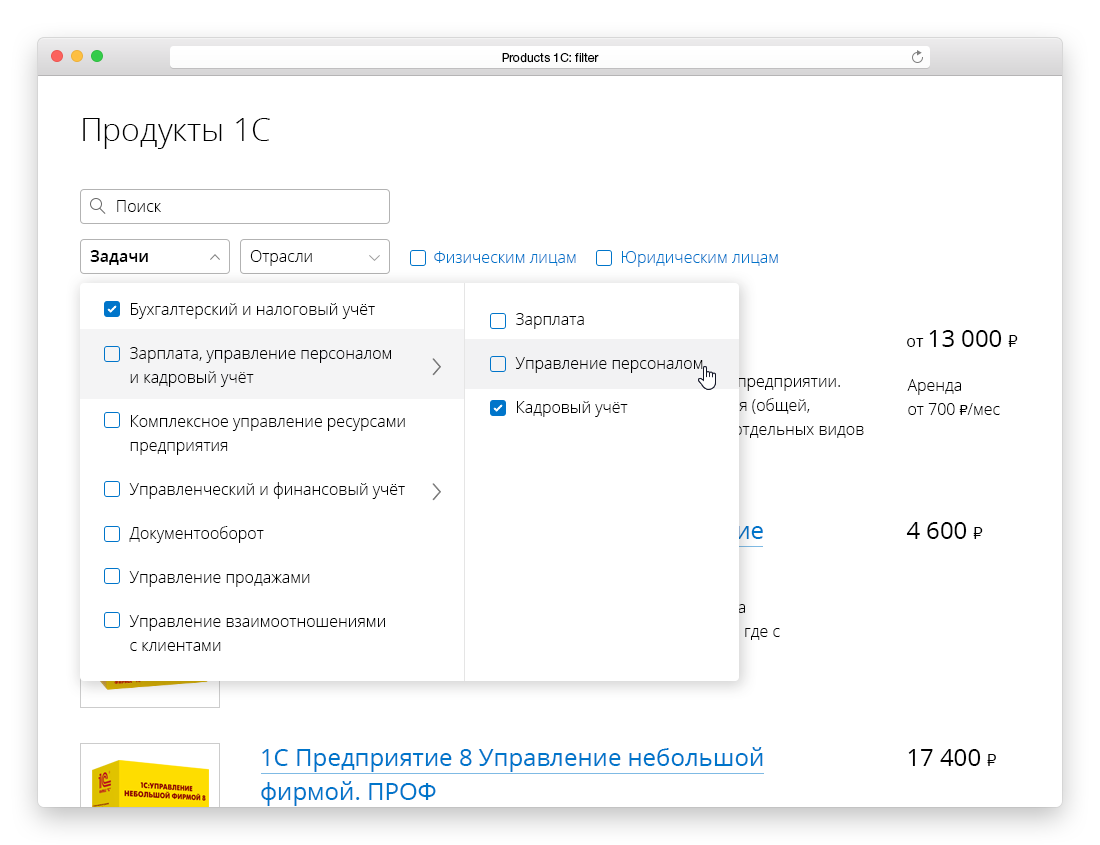Image resolution: width=1100 pixels, height=845 pixels.
Task: Toggle the Физическим лицам filter checkbox
Action: [x=418, y=258]
